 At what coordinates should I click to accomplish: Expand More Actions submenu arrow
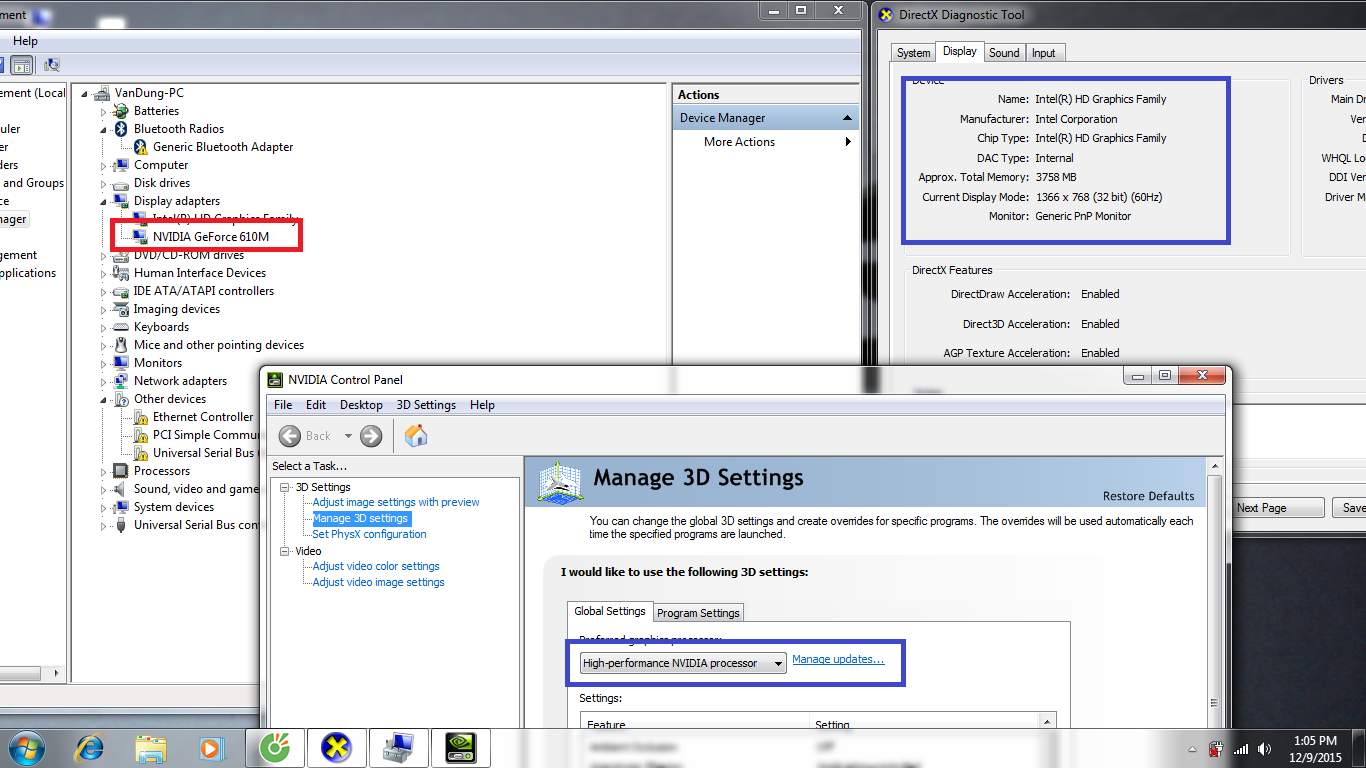click(x=848, y=142)
